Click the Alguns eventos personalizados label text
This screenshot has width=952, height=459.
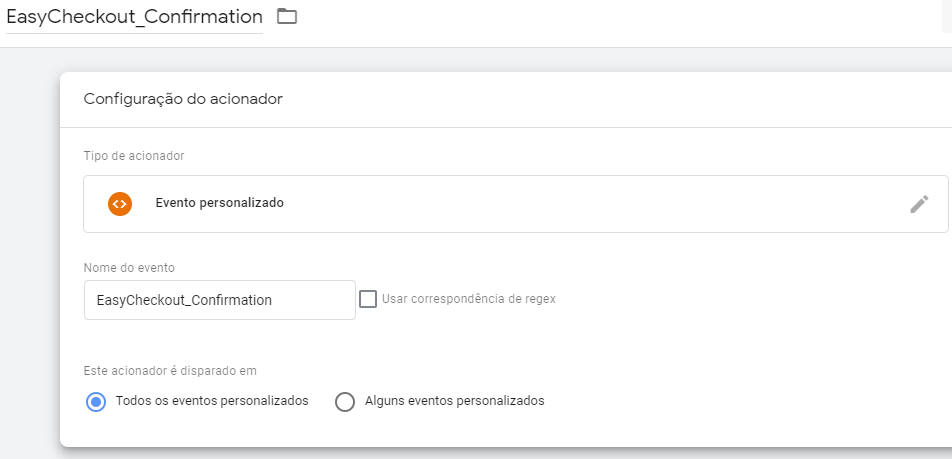455,401
